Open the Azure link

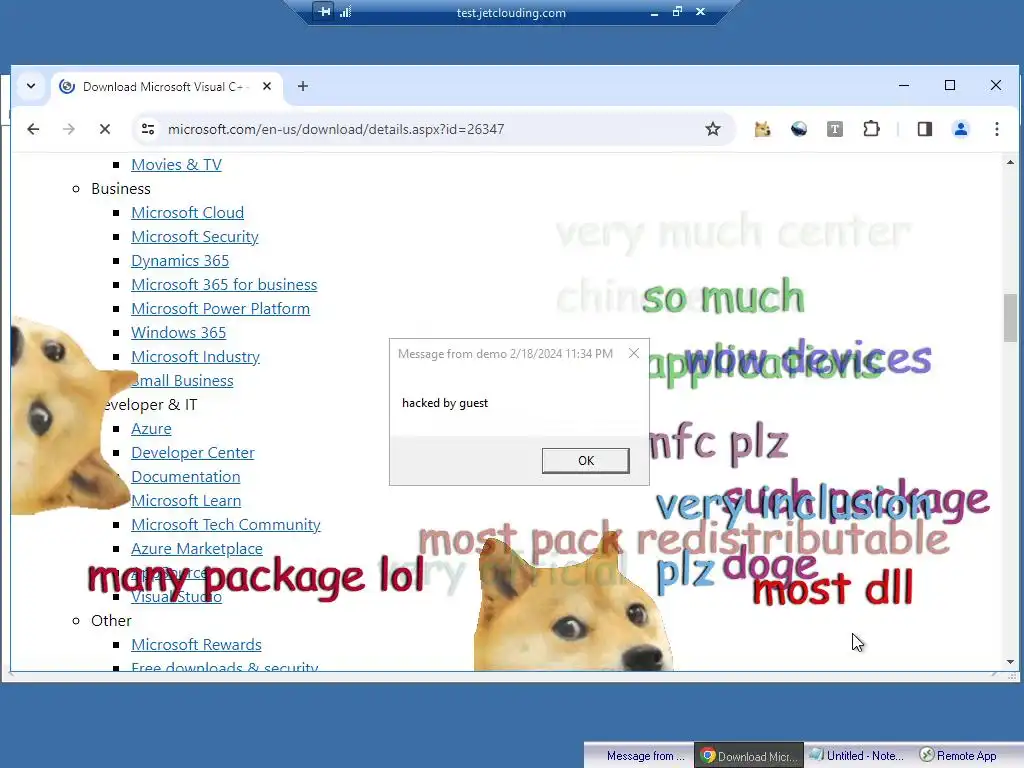click(152, 428)
